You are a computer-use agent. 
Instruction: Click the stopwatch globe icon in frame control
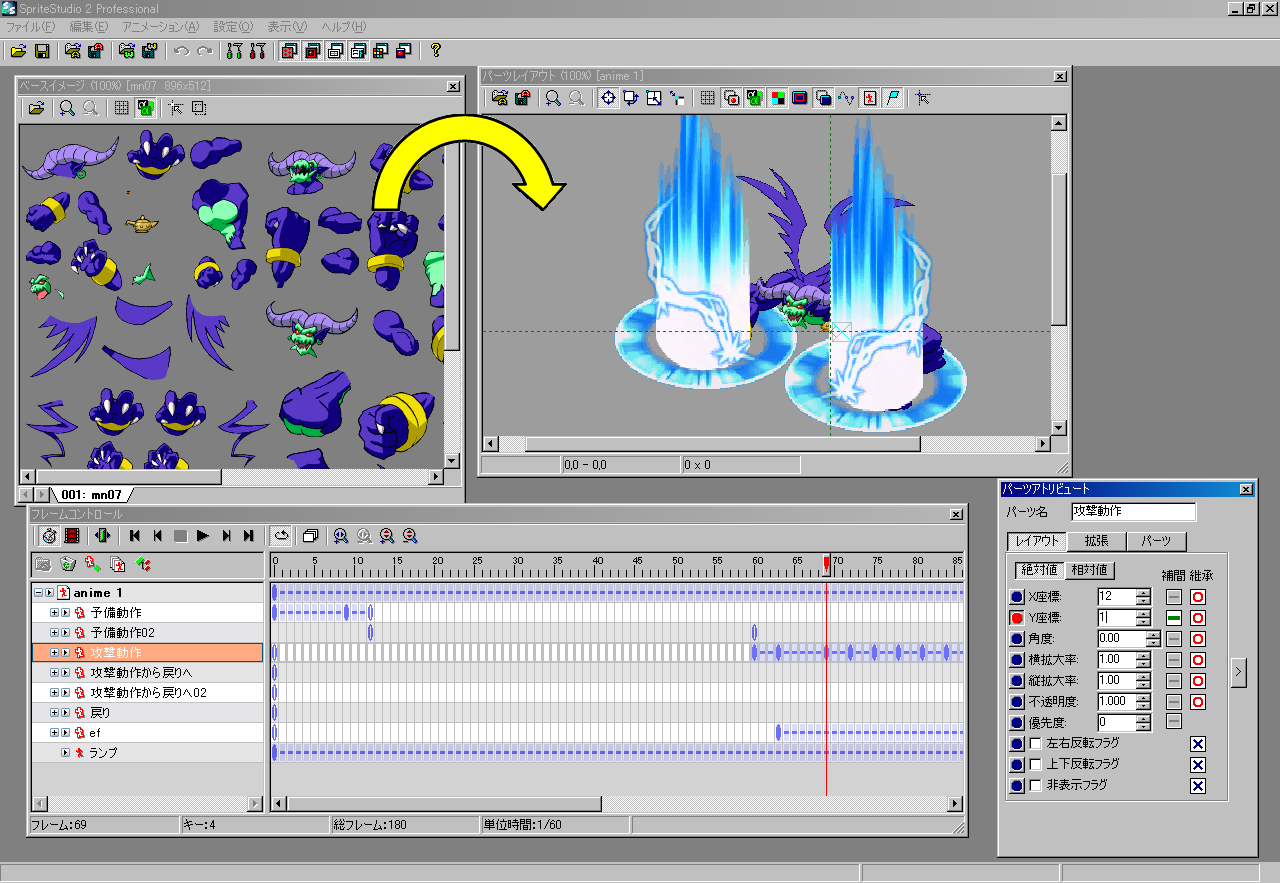point(49,536)
